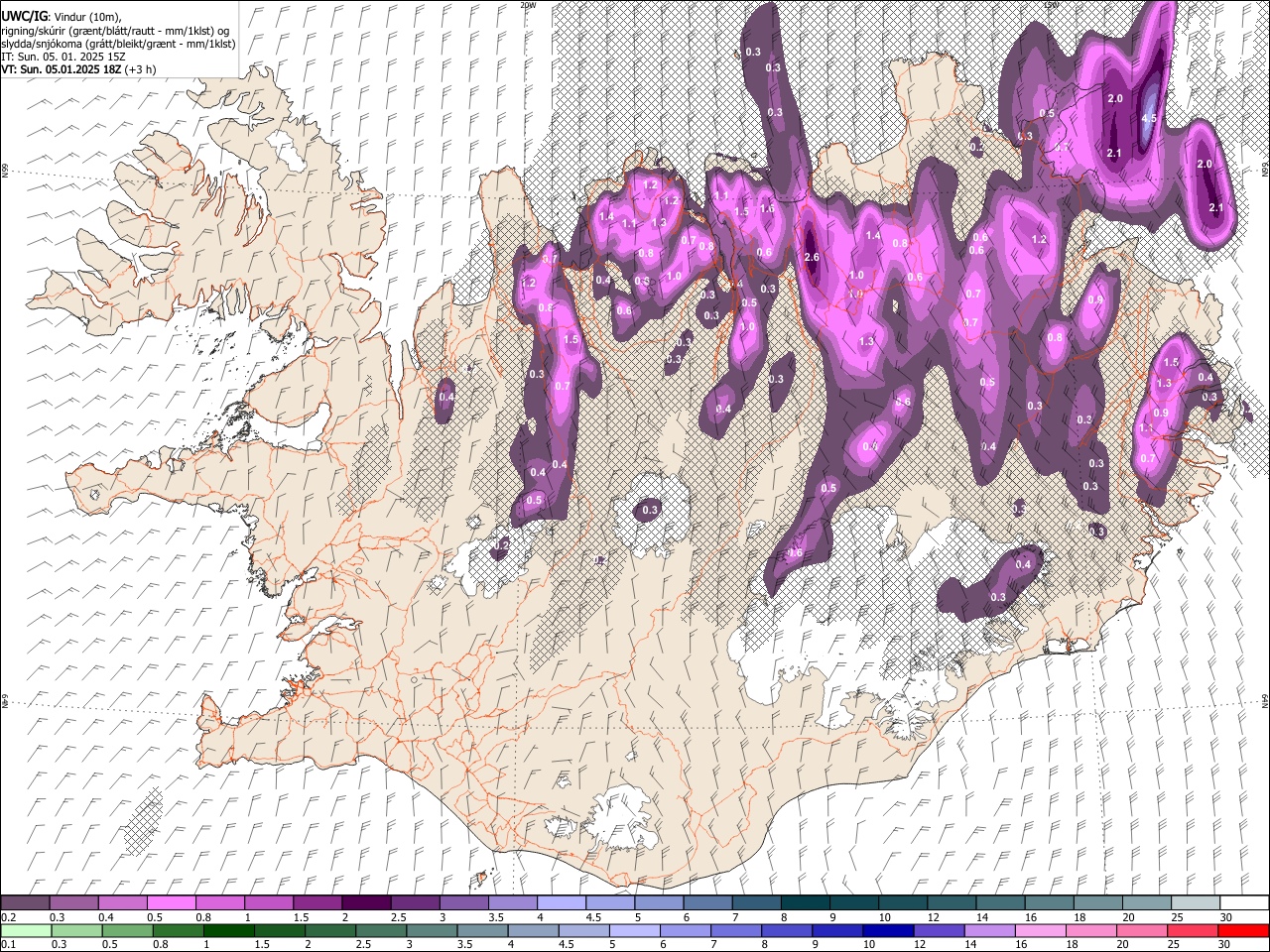This screenshot has height=952, width=1270.
Task: Click the '0.1' label on green rain scale
Action: [8, 944]
